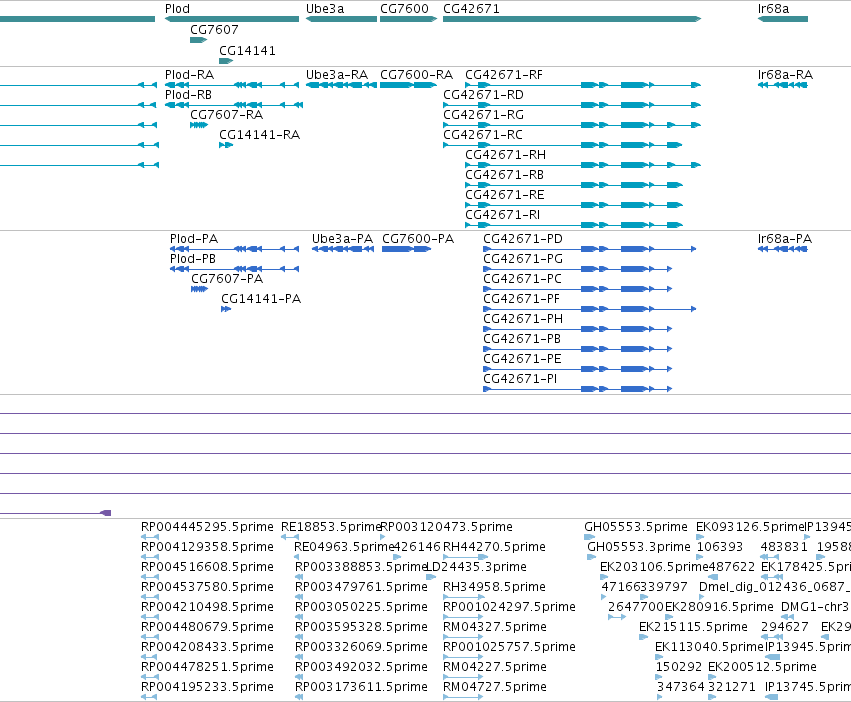Click the 'RM04727.5prime' EST label
The height and width of the screenshot is (702, 851).
[x=494, y=687]
